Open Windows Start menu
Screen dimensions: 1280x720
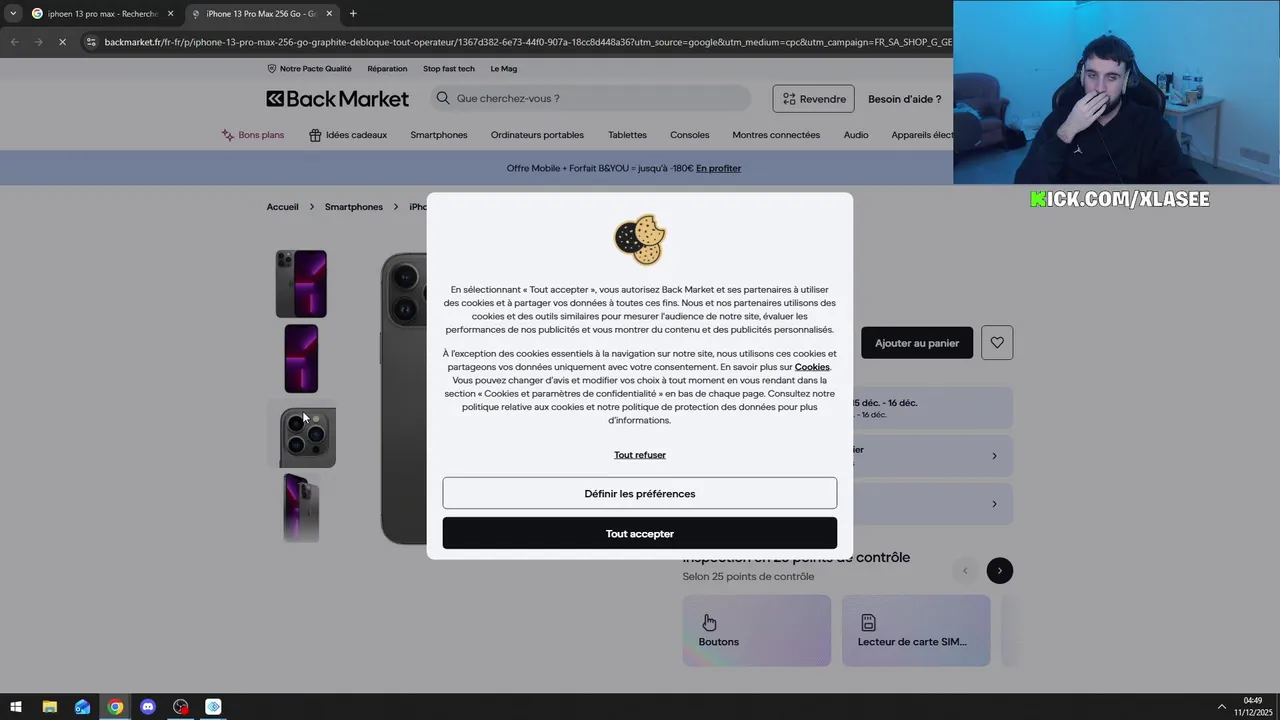point(16,707)
